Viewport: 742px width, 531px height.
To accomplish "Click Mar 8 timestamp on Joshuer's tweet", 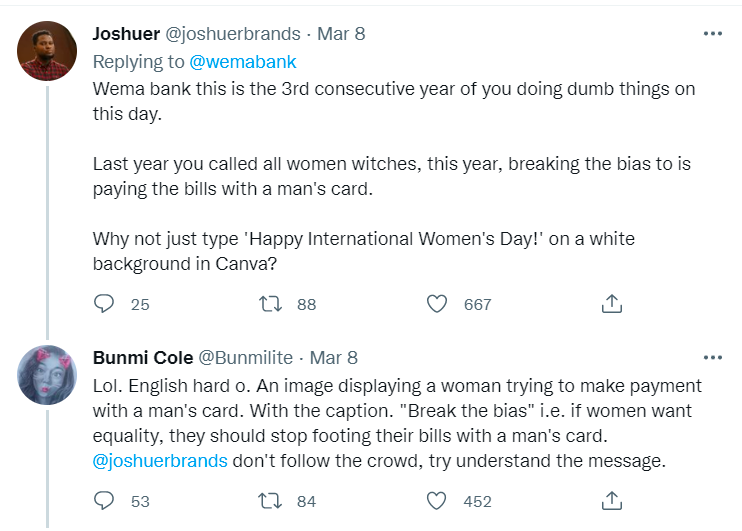I will 341,34.
